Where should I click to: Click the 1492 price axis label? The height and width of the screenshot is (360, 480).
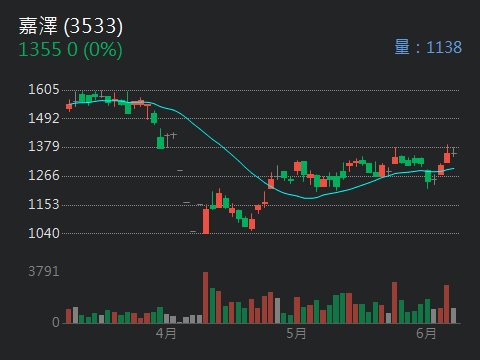pyautogui.click(x=44, y=118)
